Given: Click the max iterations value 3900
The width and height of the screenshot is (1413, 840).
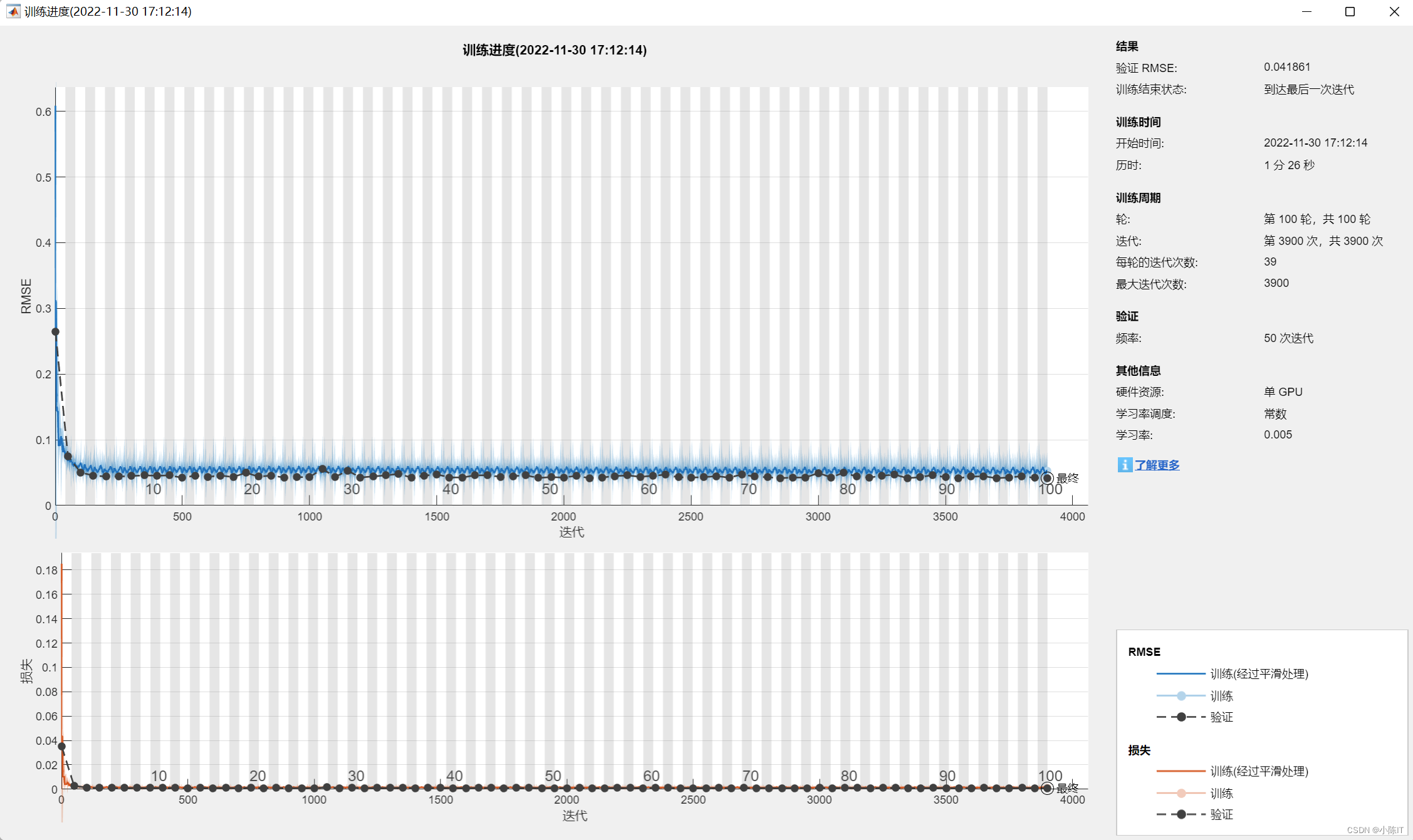Looking at the screenshot, I should [x=1276, y=283].
